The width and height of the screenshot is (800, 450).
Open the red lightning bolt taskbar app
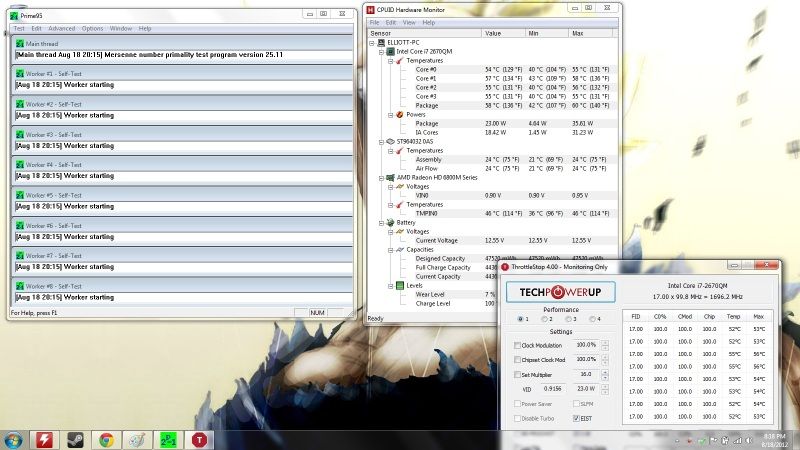pyautogui.click(x=44, y=440)
